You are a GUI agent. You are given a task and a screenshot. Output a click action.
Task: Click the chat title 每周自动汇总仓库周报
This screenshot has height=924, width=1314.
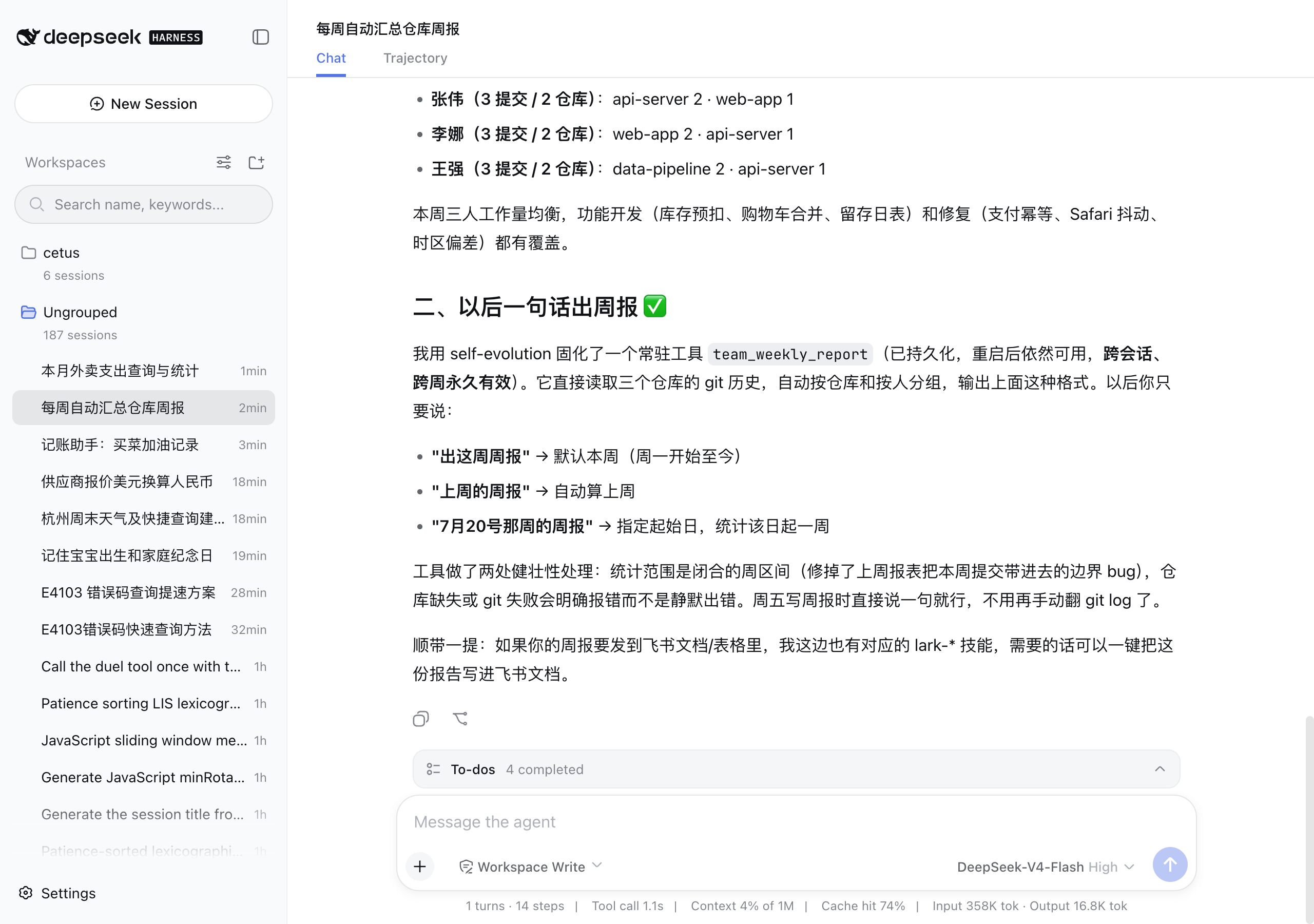[388, 29]
